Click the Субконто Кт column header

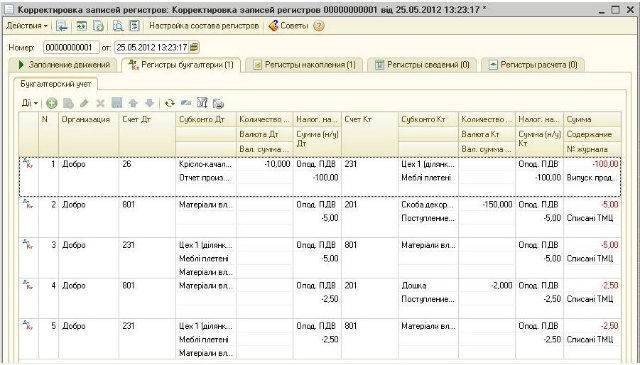(x=428, y=120)
